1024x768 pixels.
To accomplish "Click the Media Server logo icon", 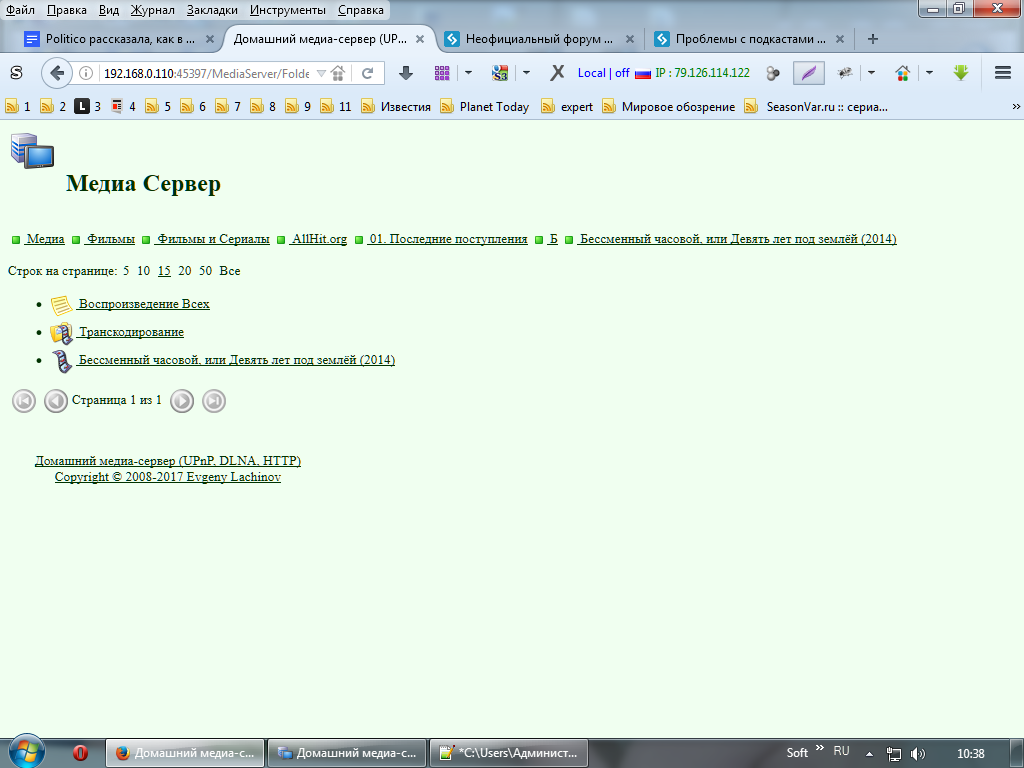I will coord(32,150).
